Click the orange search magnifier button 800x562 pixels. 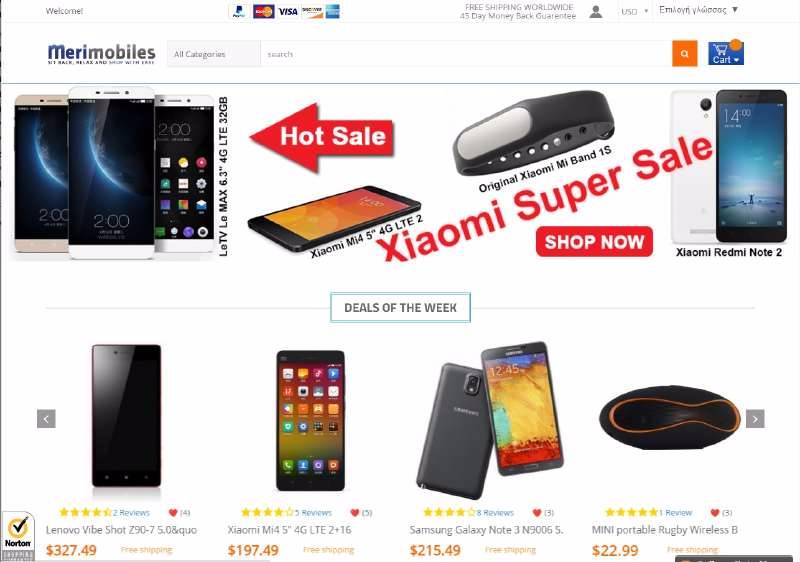684,54
